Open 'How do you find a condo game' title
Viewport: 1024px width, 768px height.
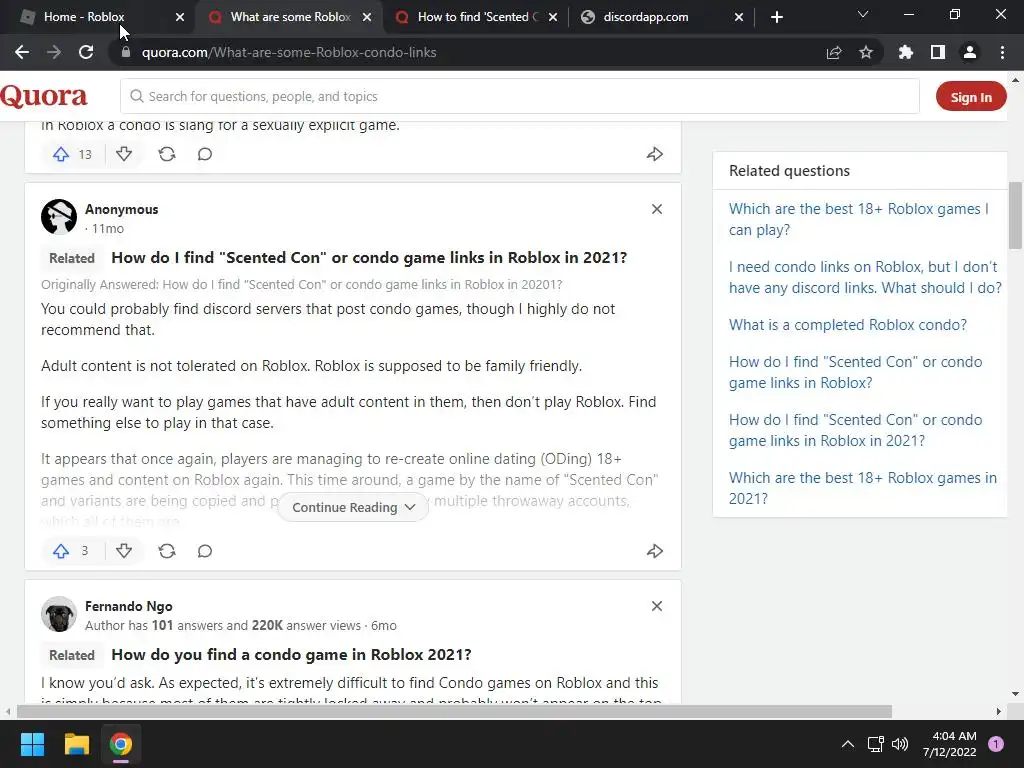(291, 654)
